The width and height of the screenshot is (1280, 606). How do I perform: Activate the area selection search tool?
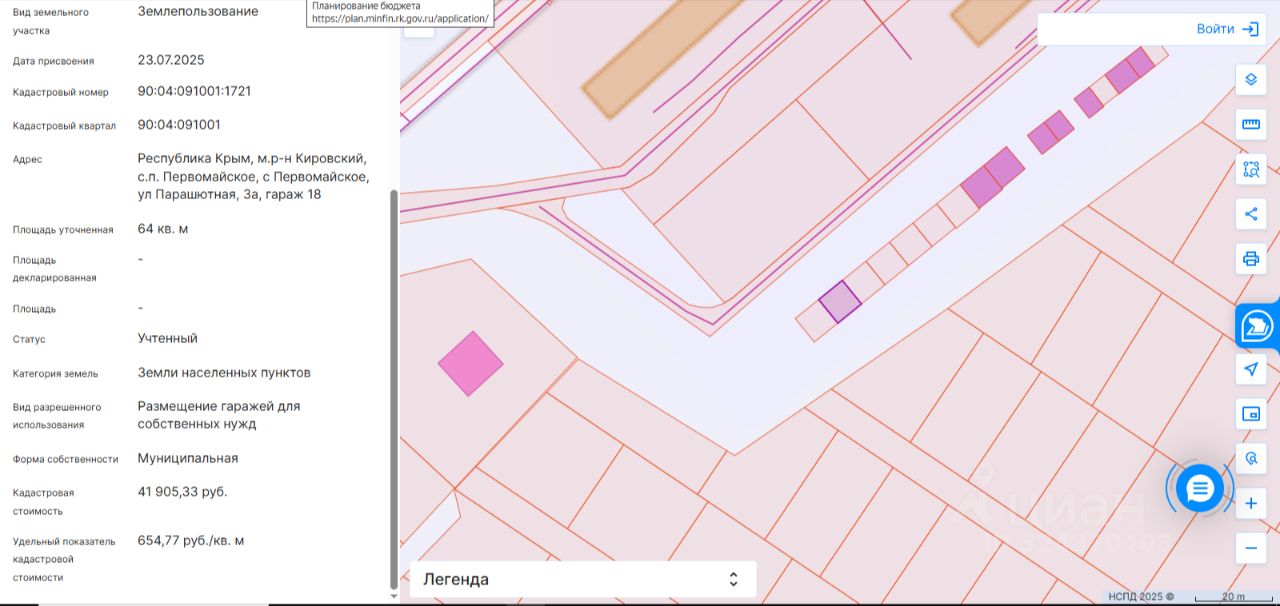click(1250, 169)
